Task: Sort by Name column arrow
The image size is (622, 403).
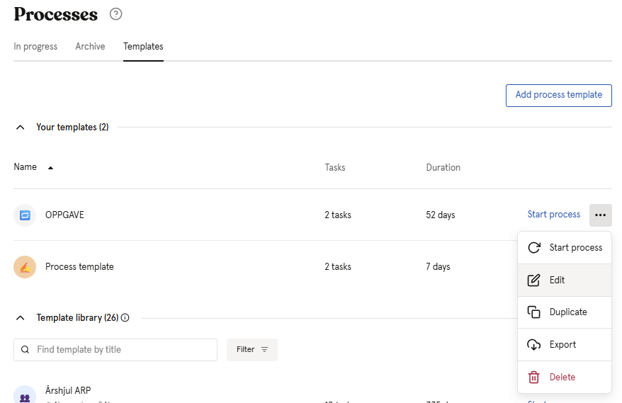Action: pyautogui.click(x=50, y=168)
